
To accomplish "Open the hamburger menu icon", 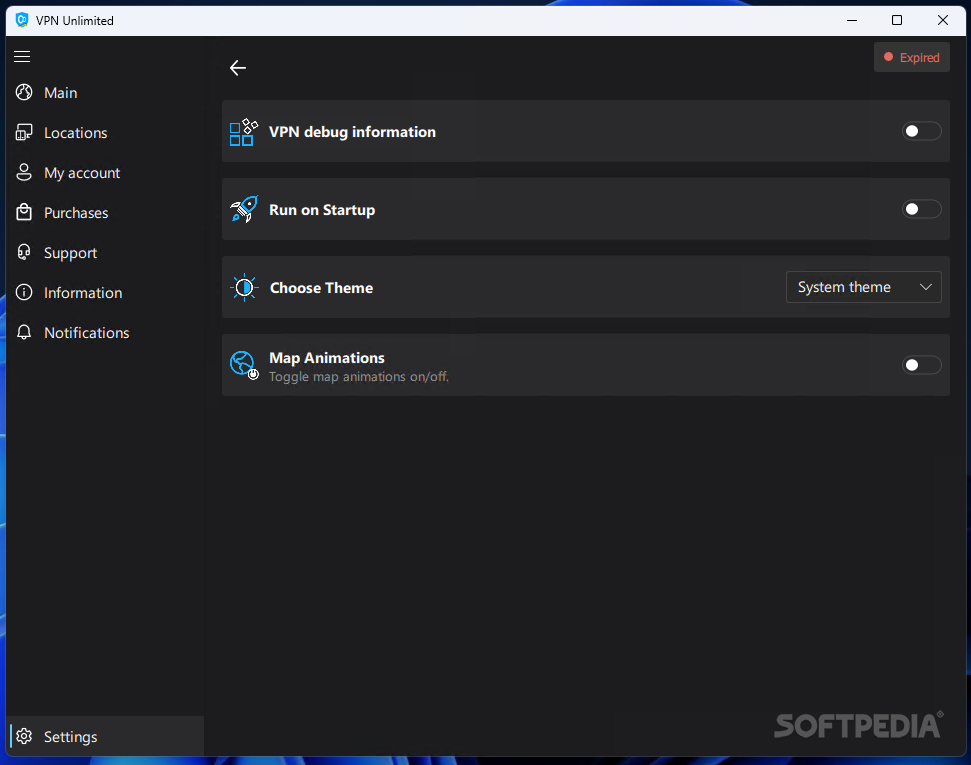I will tap(22, 56).
